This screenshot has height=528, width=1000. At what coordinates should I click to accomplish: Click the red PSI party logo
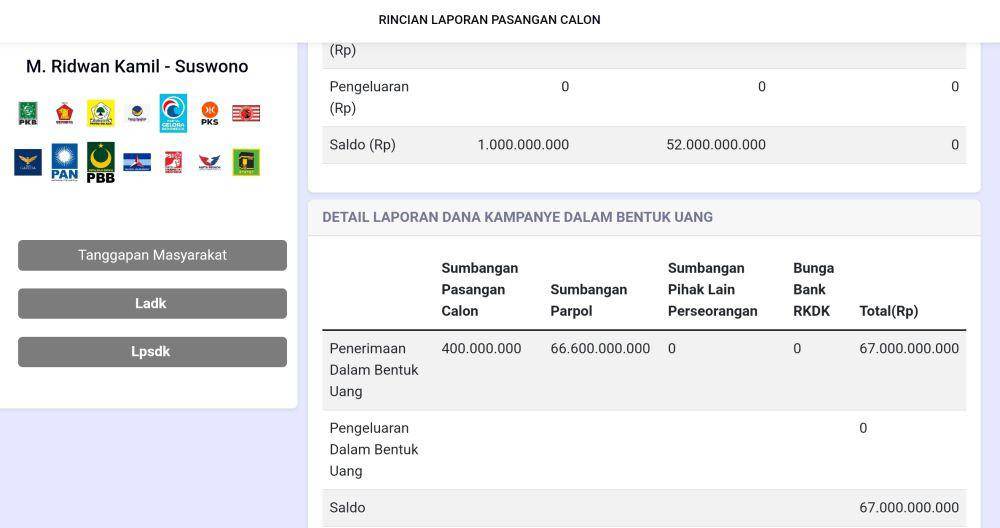[173, 162]
